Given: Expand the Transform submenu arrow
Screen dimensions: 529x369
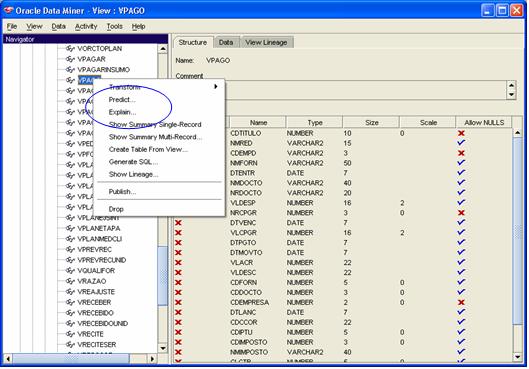Looking at the screenshot, I should 216,87.
